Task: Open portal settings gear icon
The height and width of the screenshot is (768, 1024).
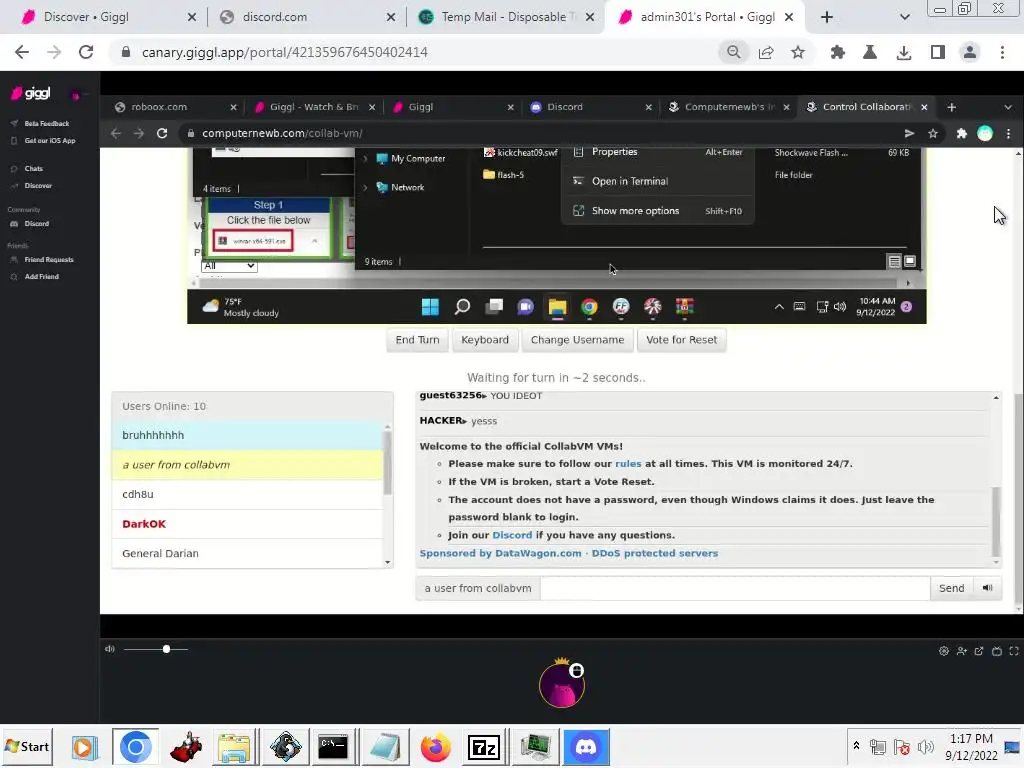Action: pos(944,651)
